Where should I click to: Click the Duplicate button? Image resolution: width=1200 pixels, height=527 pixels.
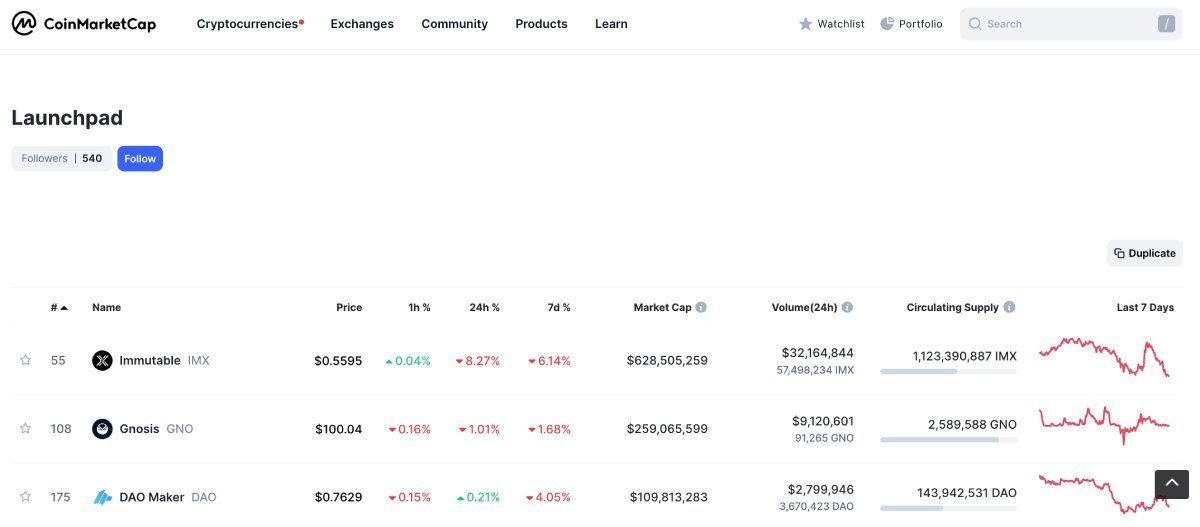point(1145,253)
